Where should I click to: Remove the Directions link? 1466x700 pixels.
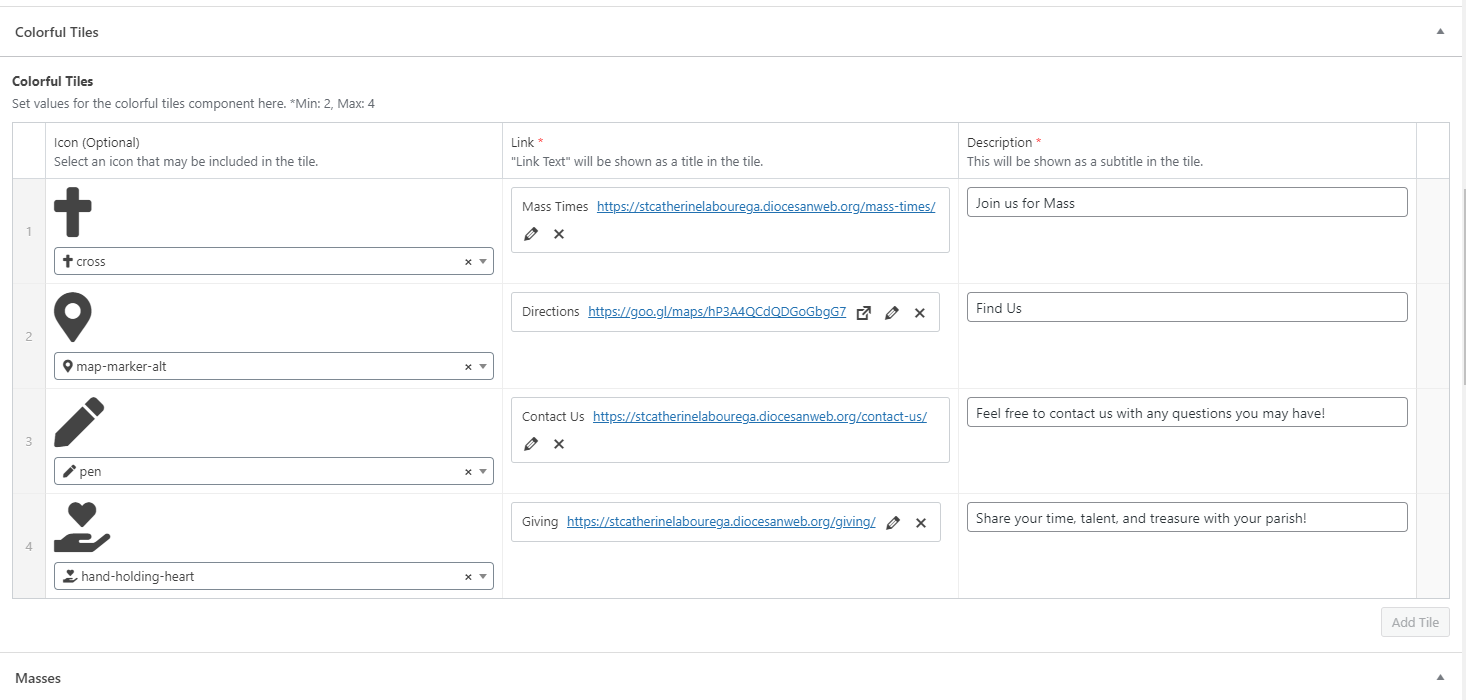pos(920,313)
